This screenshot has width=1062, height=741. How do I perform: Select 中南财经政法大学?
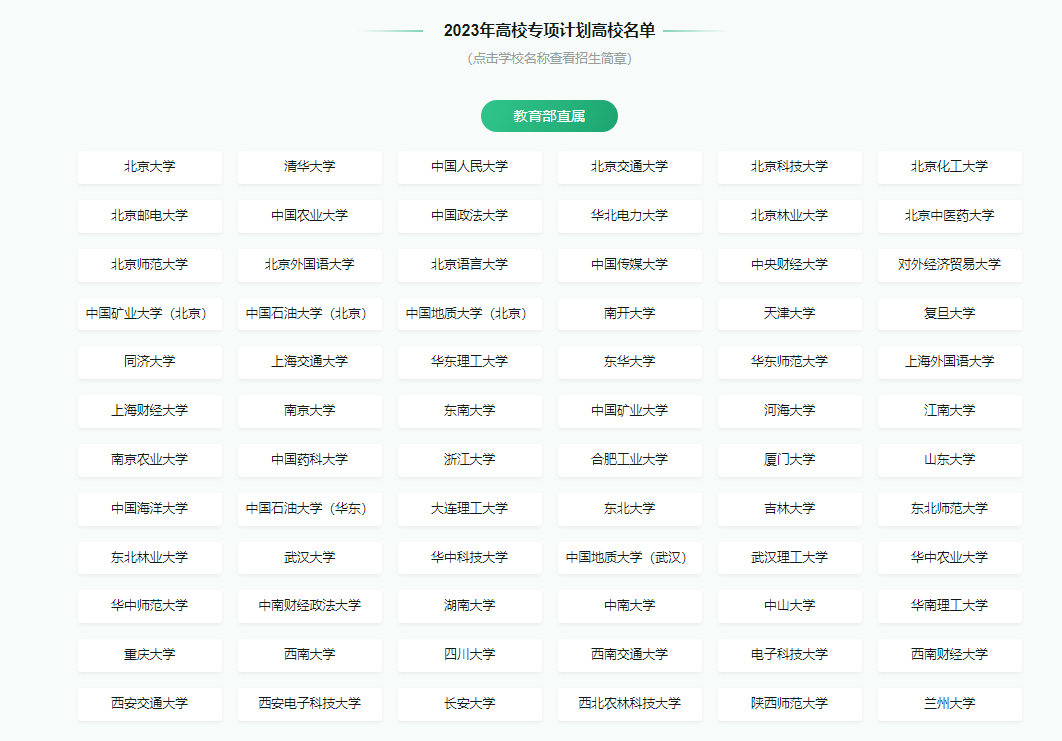310,606
